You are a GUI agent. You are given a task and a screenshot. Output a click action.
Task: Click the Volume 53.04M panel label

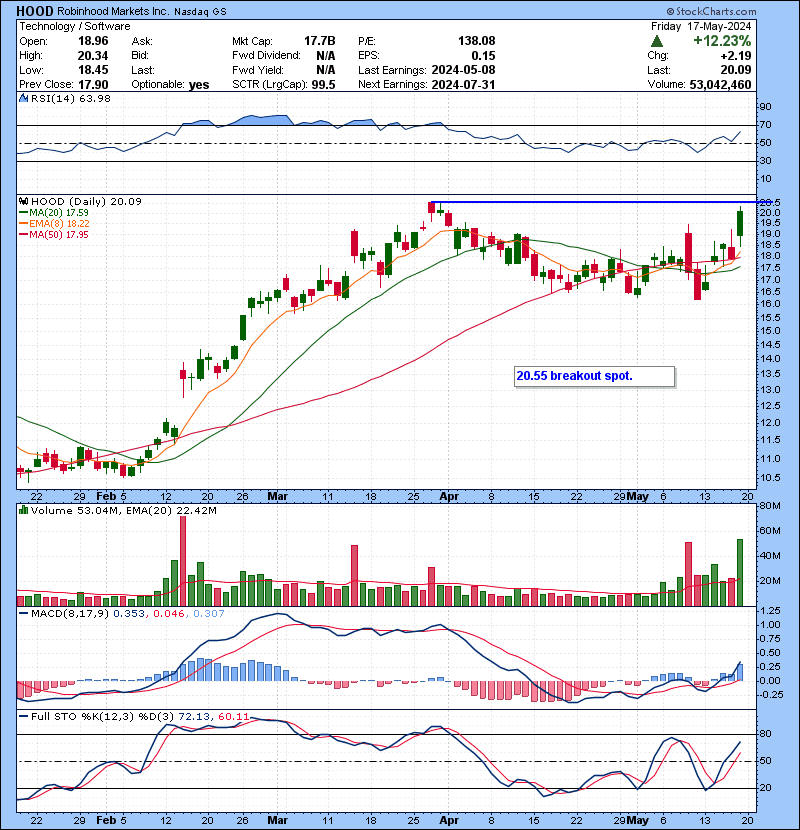[x=76, y=510]
